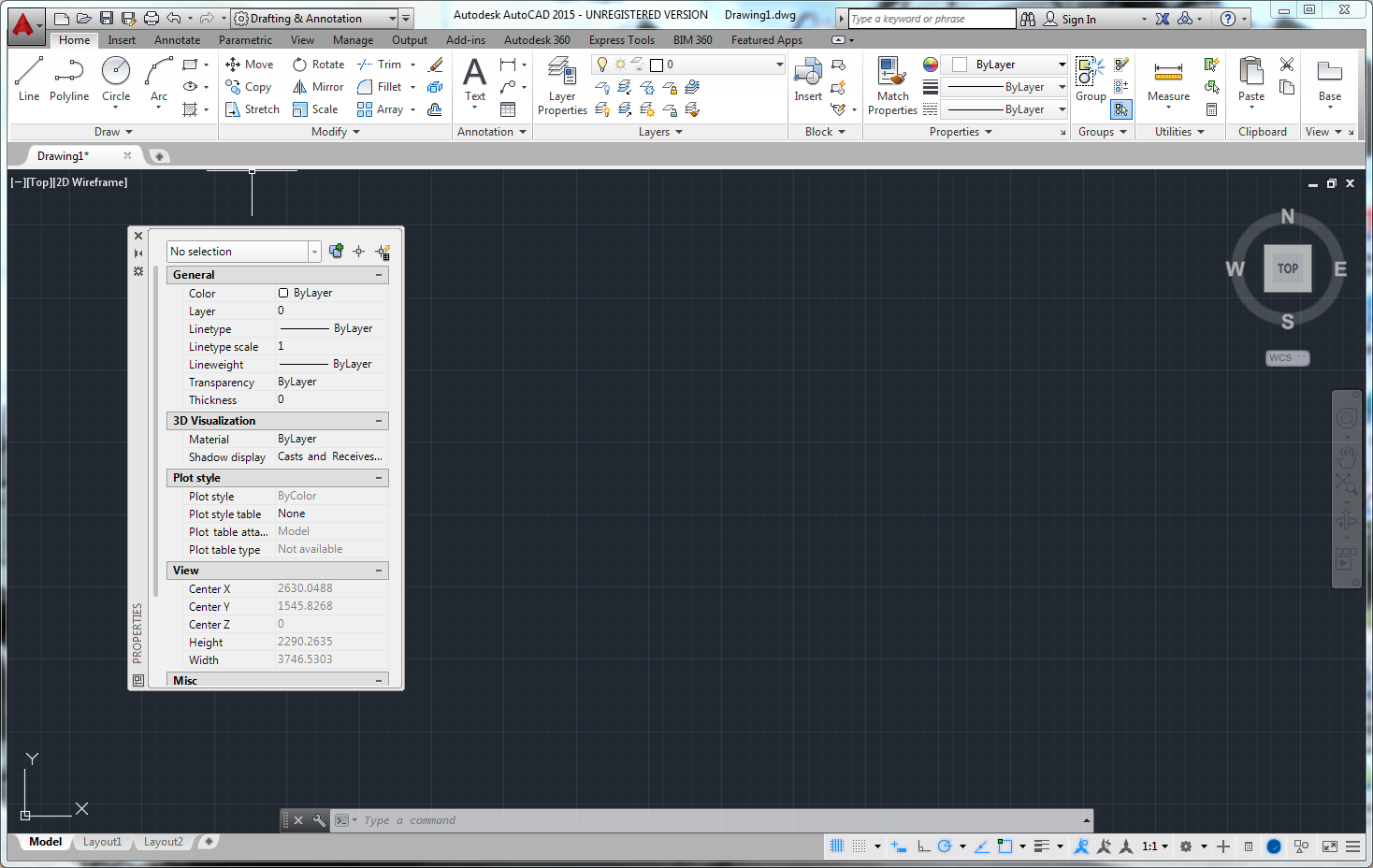1373x868 pixels.
Task: Use the Group objects tool
Action: click(1091, 80)
